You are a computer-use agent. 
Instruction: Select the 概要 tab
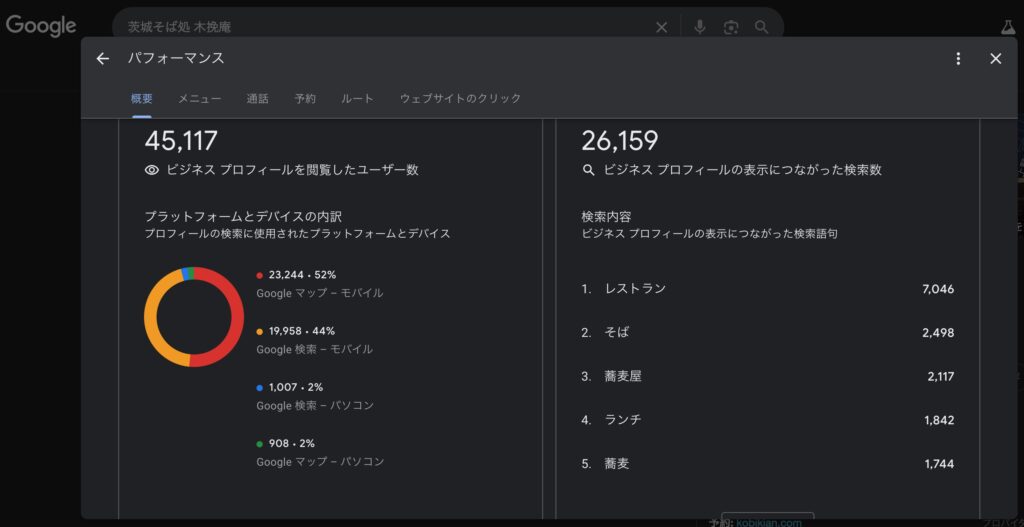142,99
